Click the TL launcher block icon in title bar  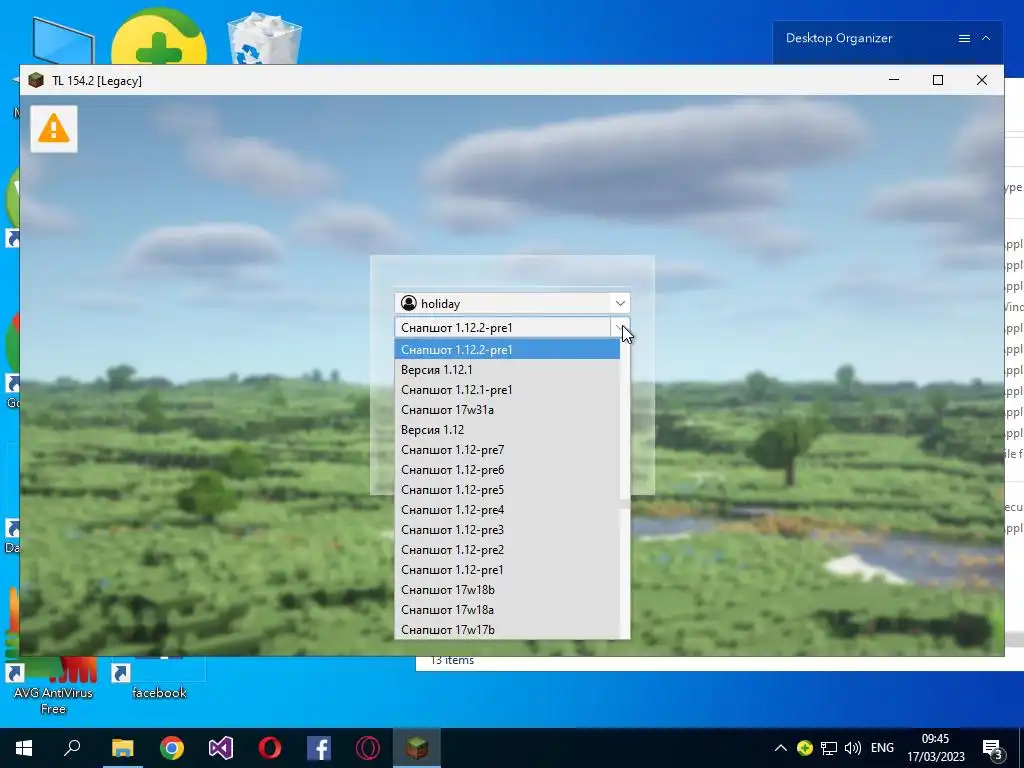click(x=36, y=80)
